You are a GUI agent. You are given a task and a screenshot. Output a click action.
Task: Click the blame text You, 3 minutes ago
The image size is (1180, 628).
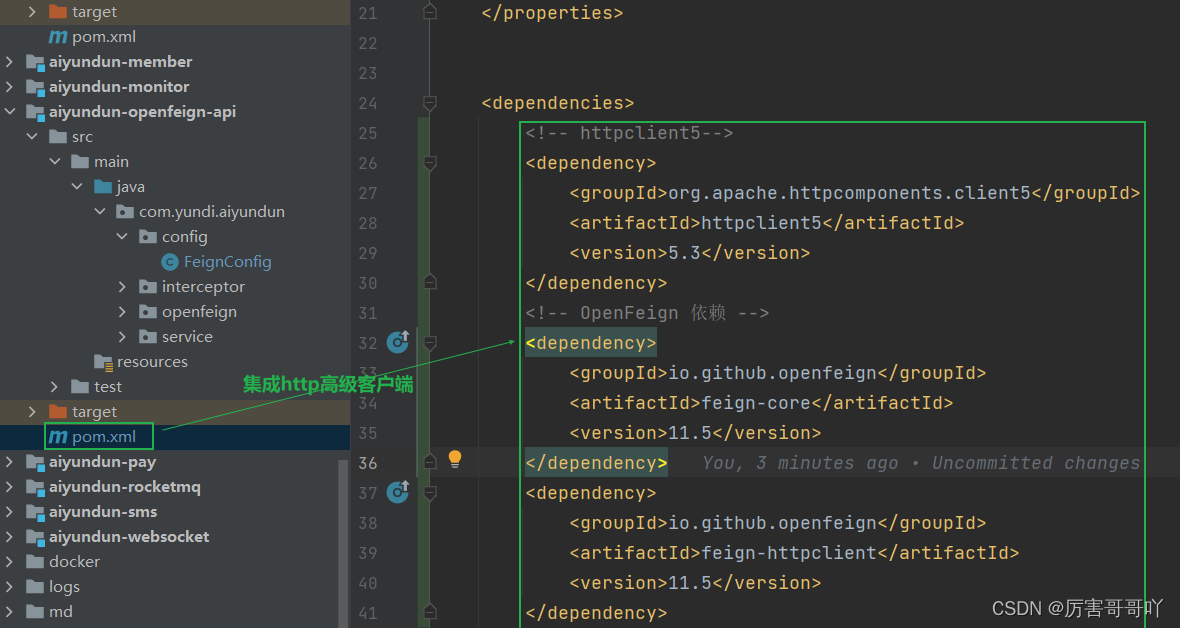point(794,462)
